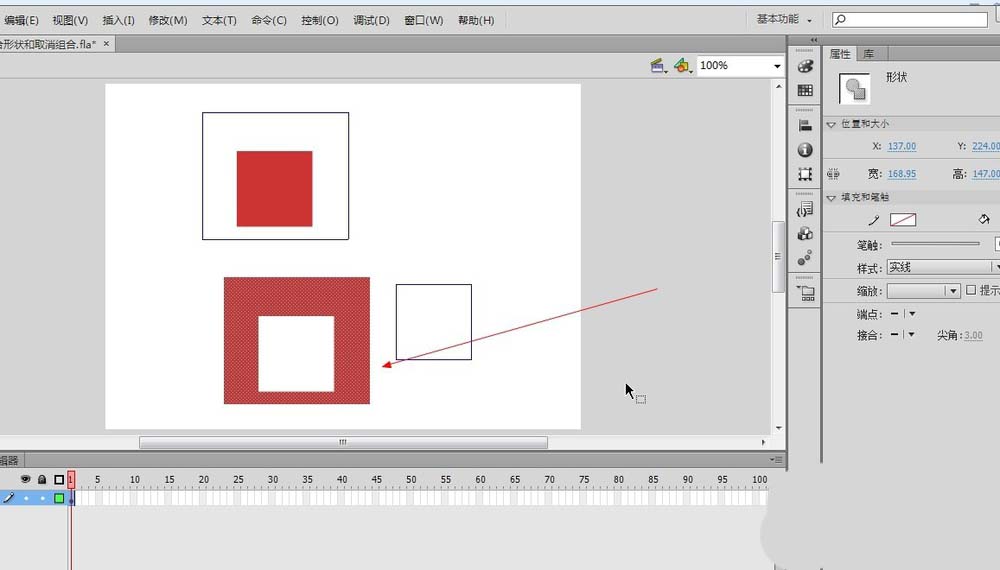Image resolution: width=1000 pixels, height=570 pixels.
Task: Toggle lock dot of the current layer
Action: click(x=42, y=498)
